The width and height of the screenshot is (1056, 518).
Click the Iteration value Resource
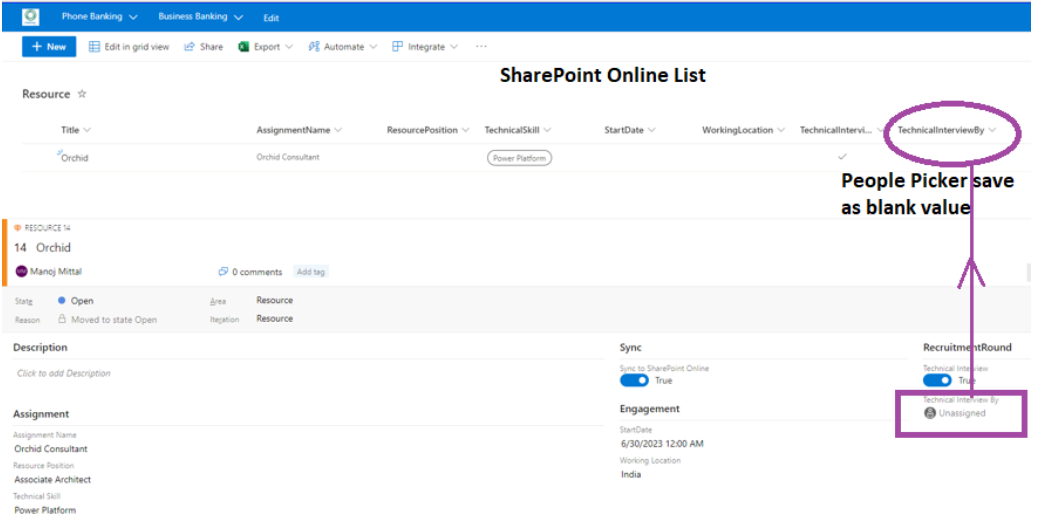pyautogui.click(x=274, y=319)
